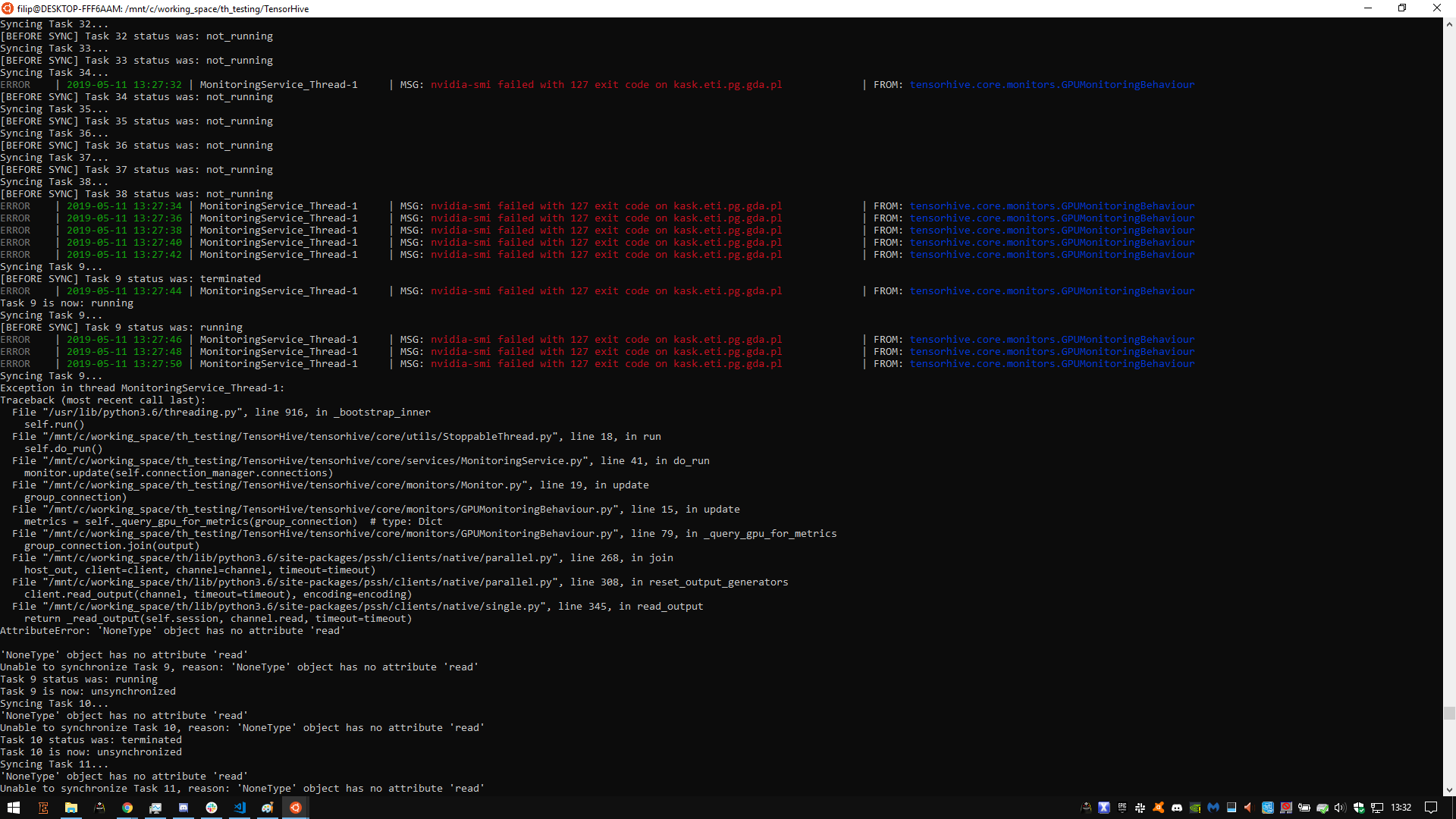
Task: Open Windows Security shield tray icon
Action: [x=1358, y=808]
